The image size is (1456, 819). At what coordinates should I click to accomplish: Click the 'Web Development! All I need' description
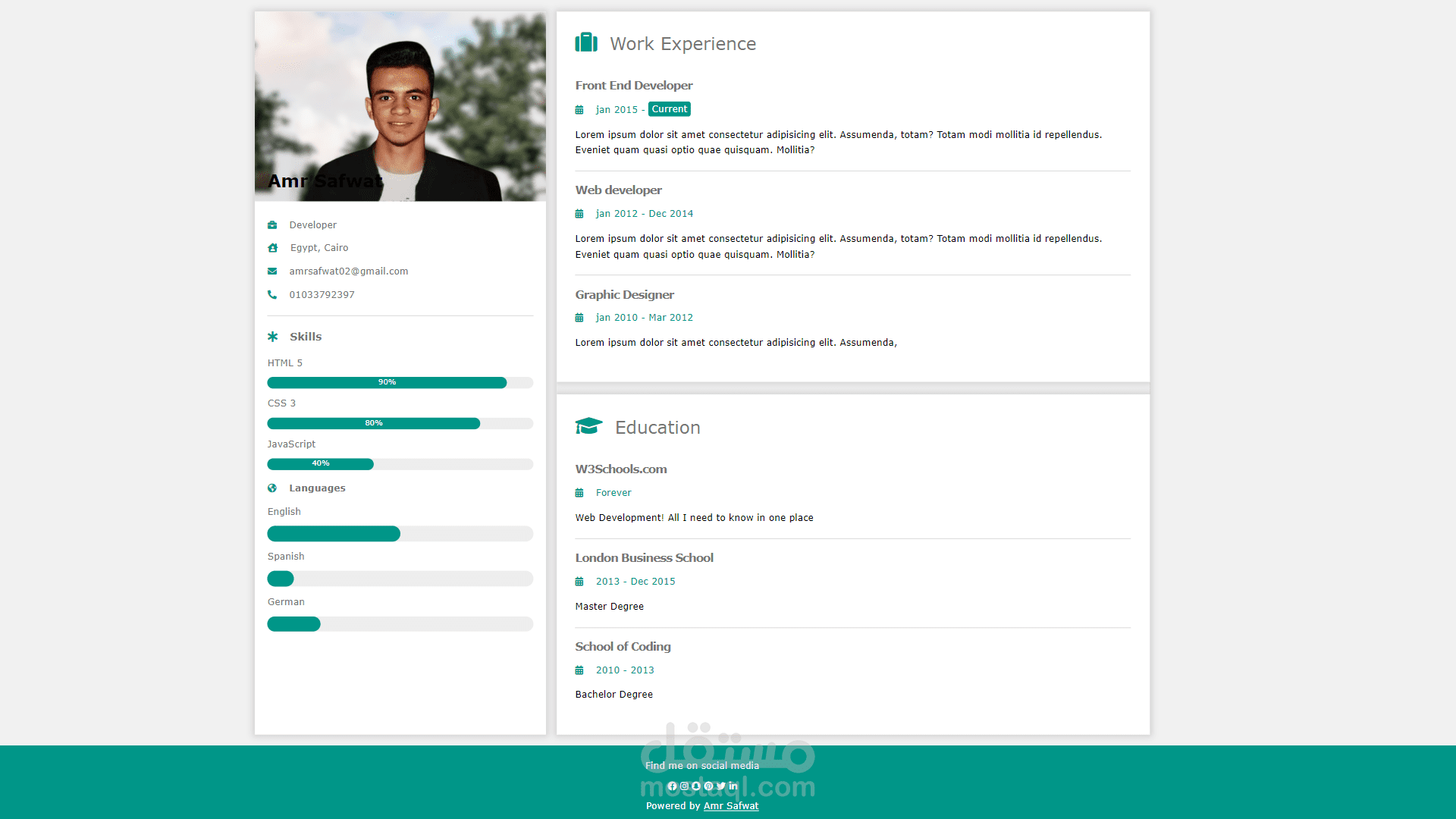(x=695, y=518)
